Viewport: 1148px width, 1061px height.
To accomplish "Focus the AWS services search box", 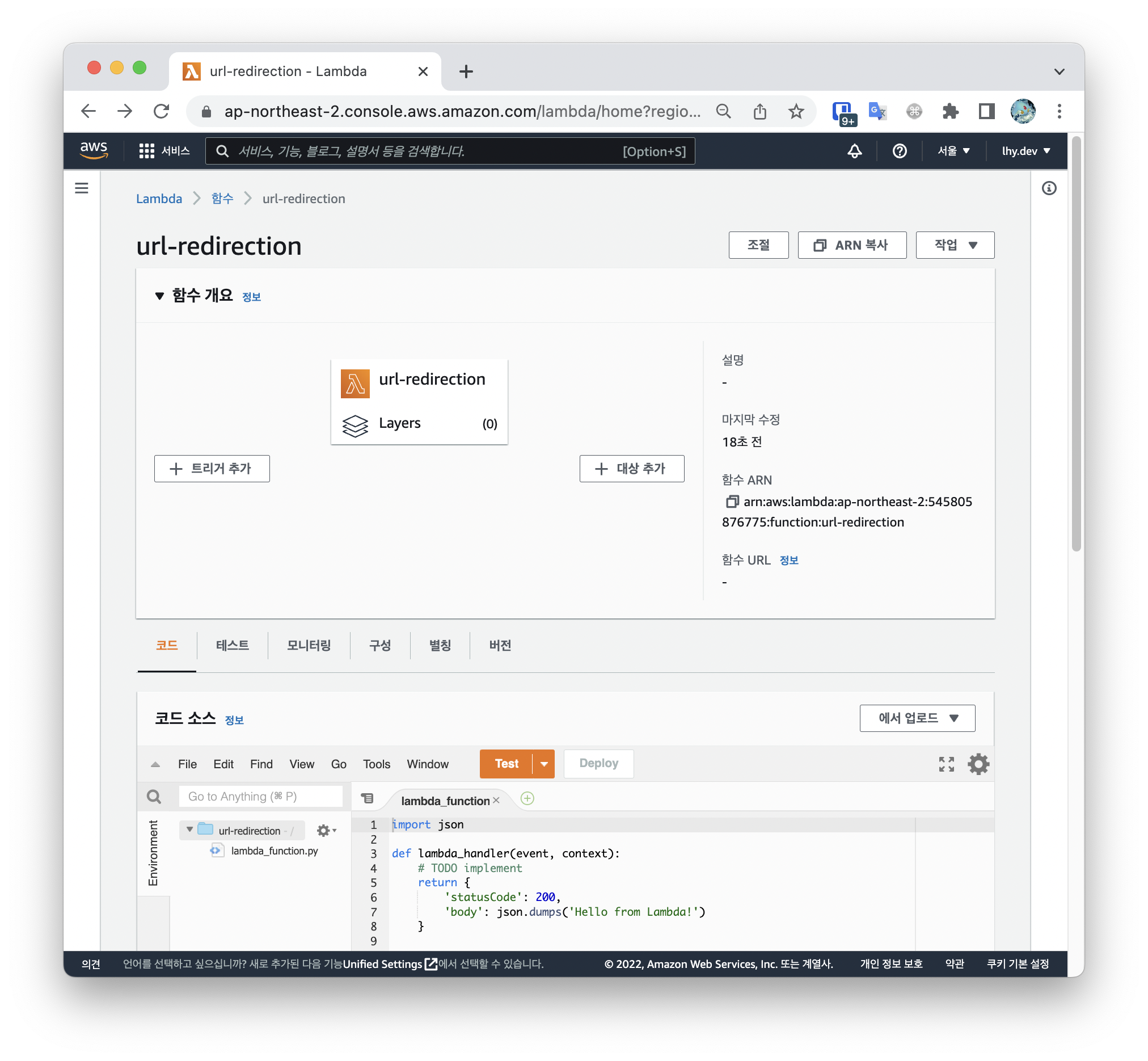I will tap(450, 151).
